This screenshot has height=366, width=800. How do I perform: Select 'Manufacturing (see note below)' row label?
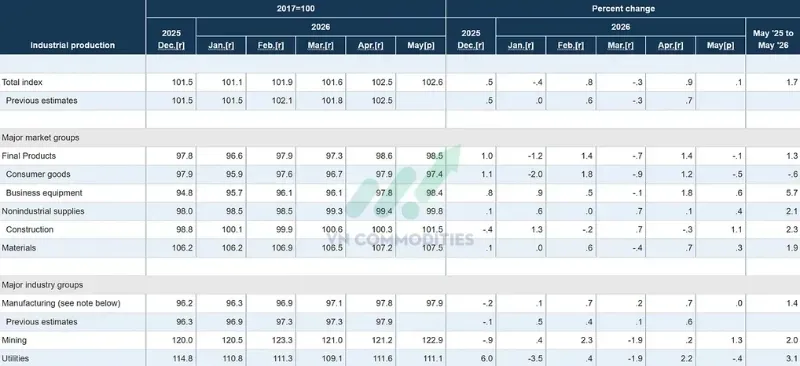tap(61, 303)
